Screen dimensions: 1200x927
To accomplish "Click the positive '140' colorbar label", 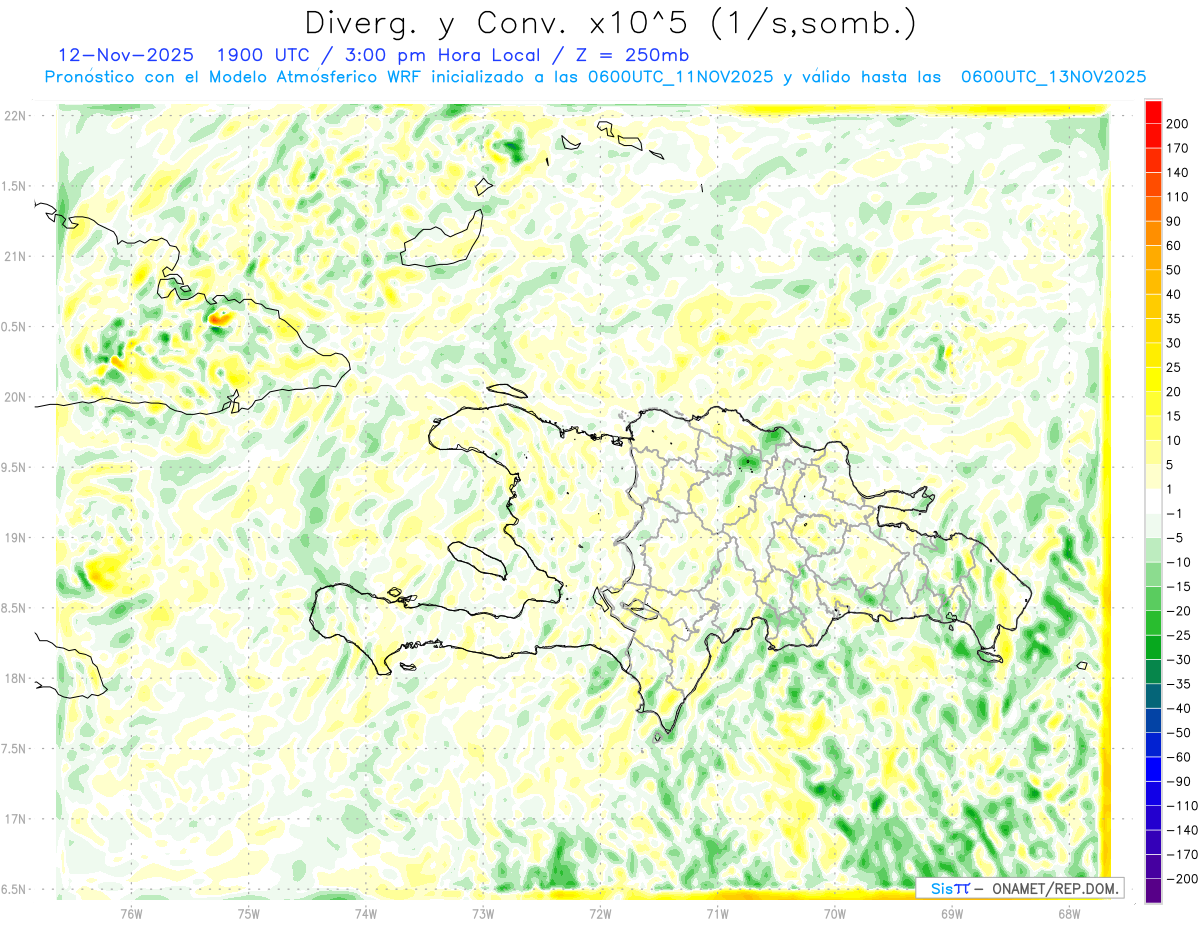I will pos(1177,172).
